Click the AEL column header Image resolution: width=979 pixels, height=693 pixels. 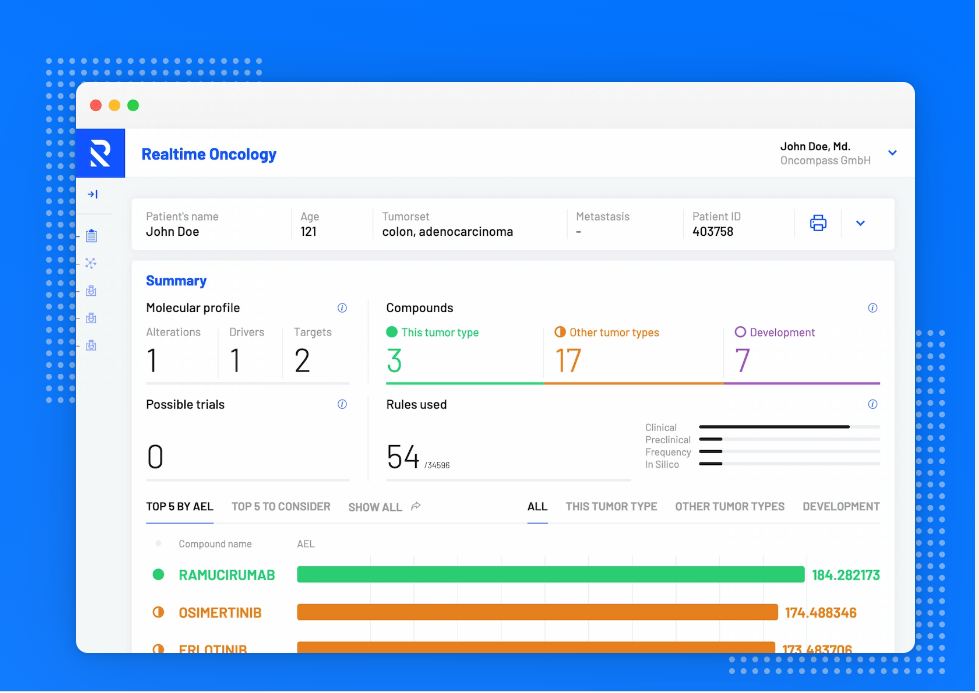tap(306, 544)
